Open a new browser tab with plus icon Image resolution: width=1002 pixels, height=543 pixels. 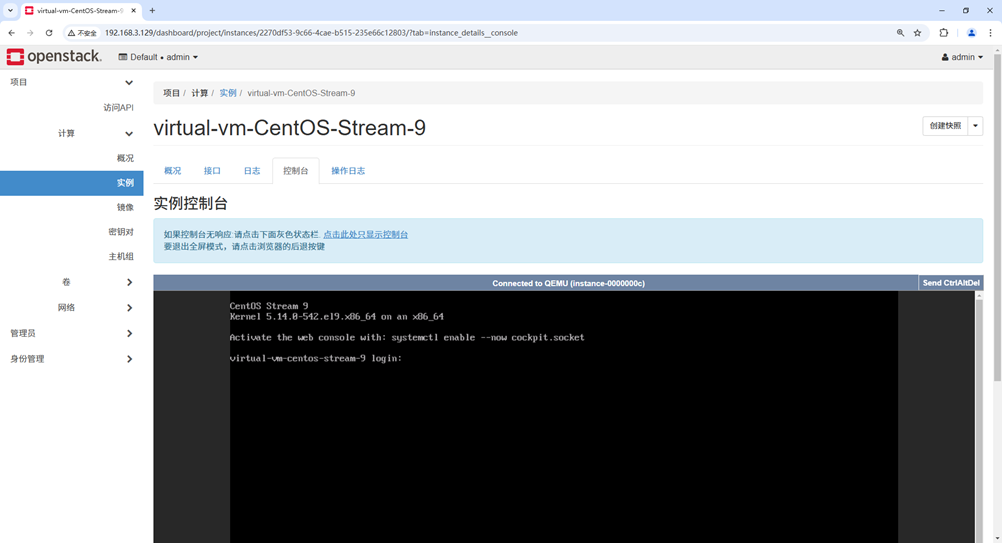coord(152,10)
